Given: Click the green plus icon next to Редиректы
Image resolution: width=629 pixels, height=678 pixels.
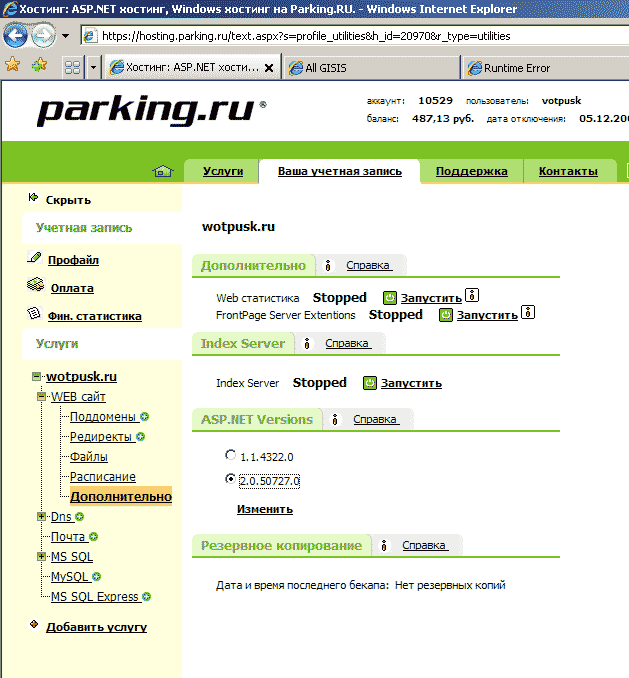Looking at the screenshot, I should [x=140, y=437].
